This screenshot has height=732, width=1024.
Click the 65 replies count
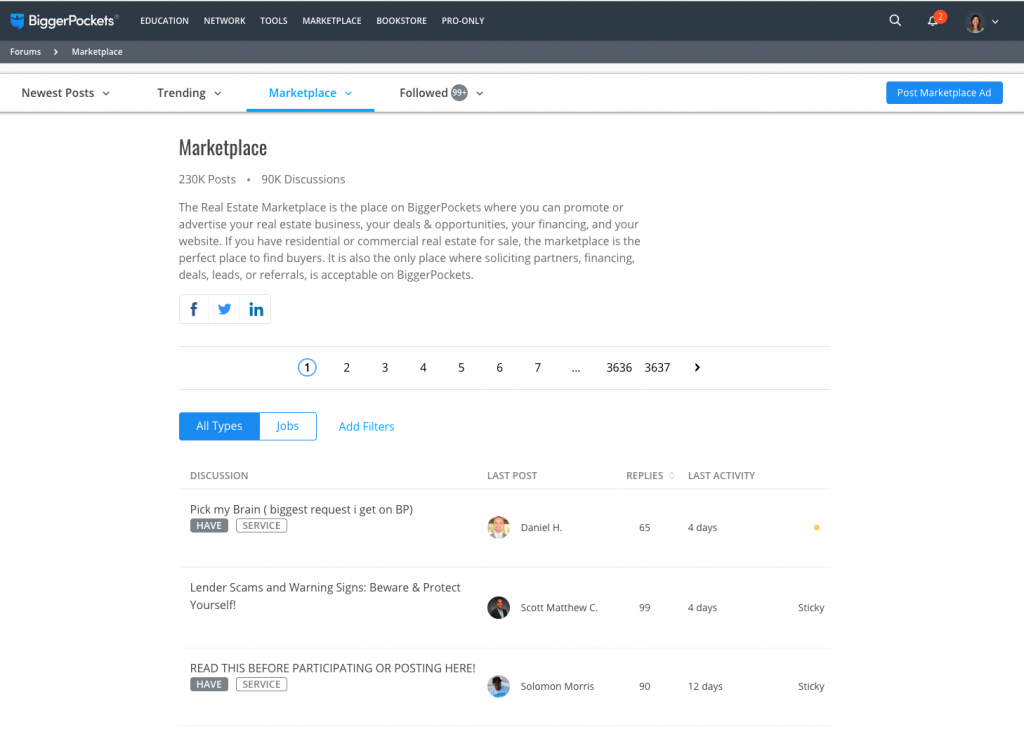coord(645,528)
